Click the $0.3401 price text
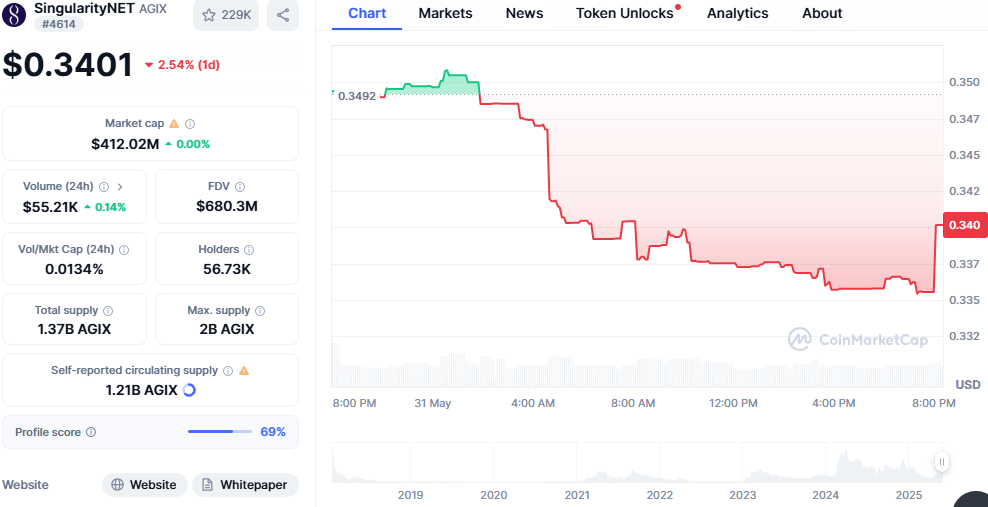This screenshot has height=507, width=988. click(x=68, y=64)
